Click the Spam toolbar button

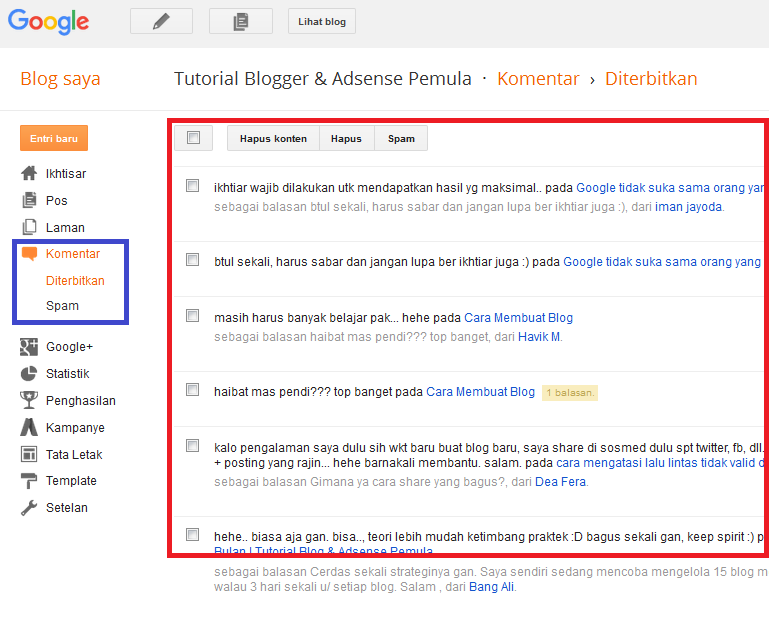point(401,138)
